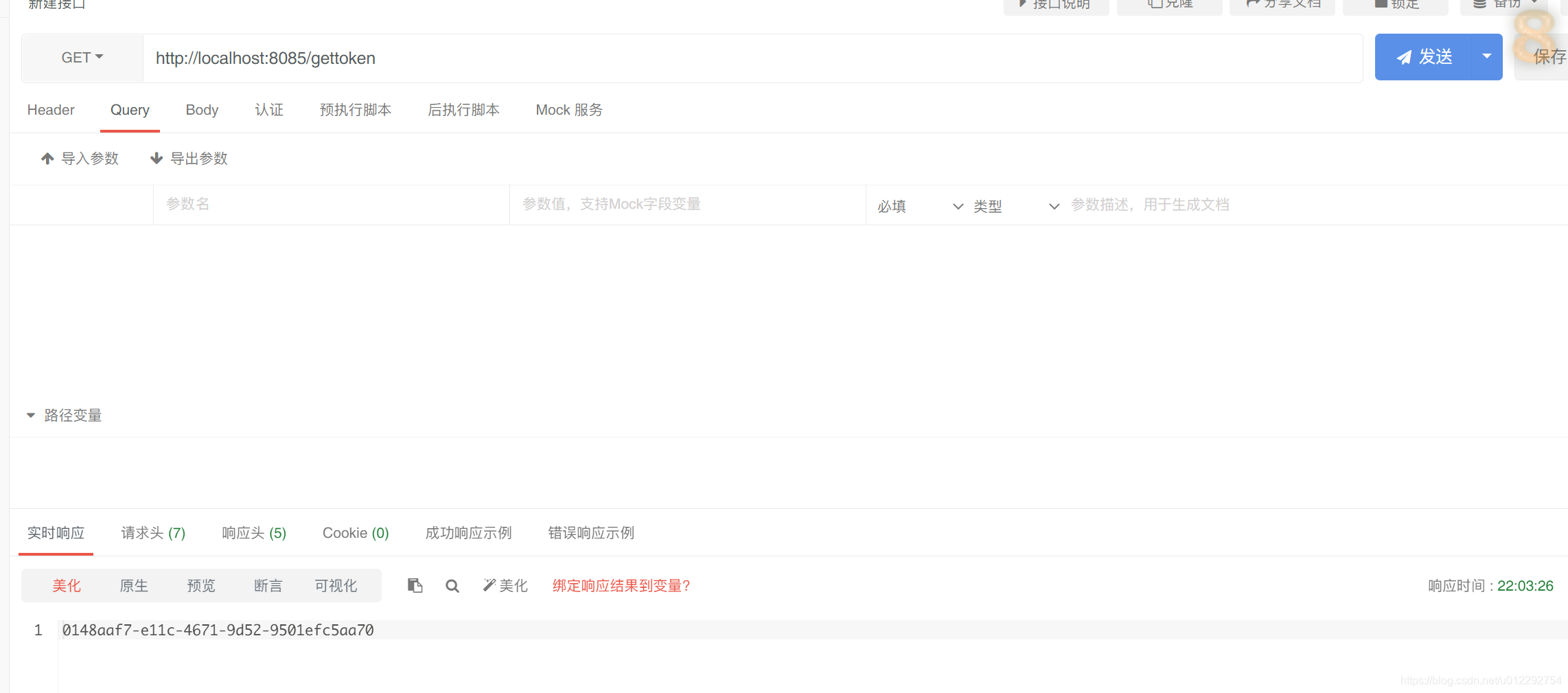Switch to the Body tab
Viewport: 1568px width, 693px height.
click(x=201, y=110)
